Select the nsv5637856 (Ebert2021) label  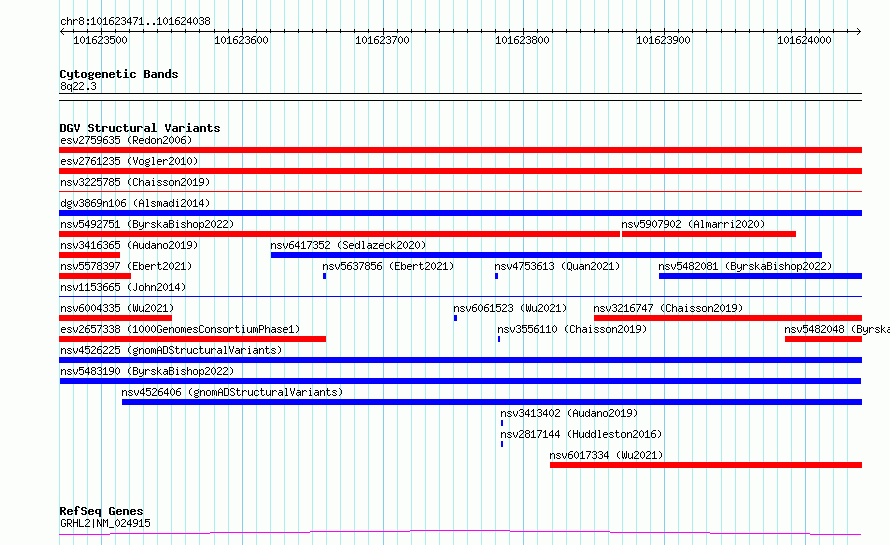[388, 266]
